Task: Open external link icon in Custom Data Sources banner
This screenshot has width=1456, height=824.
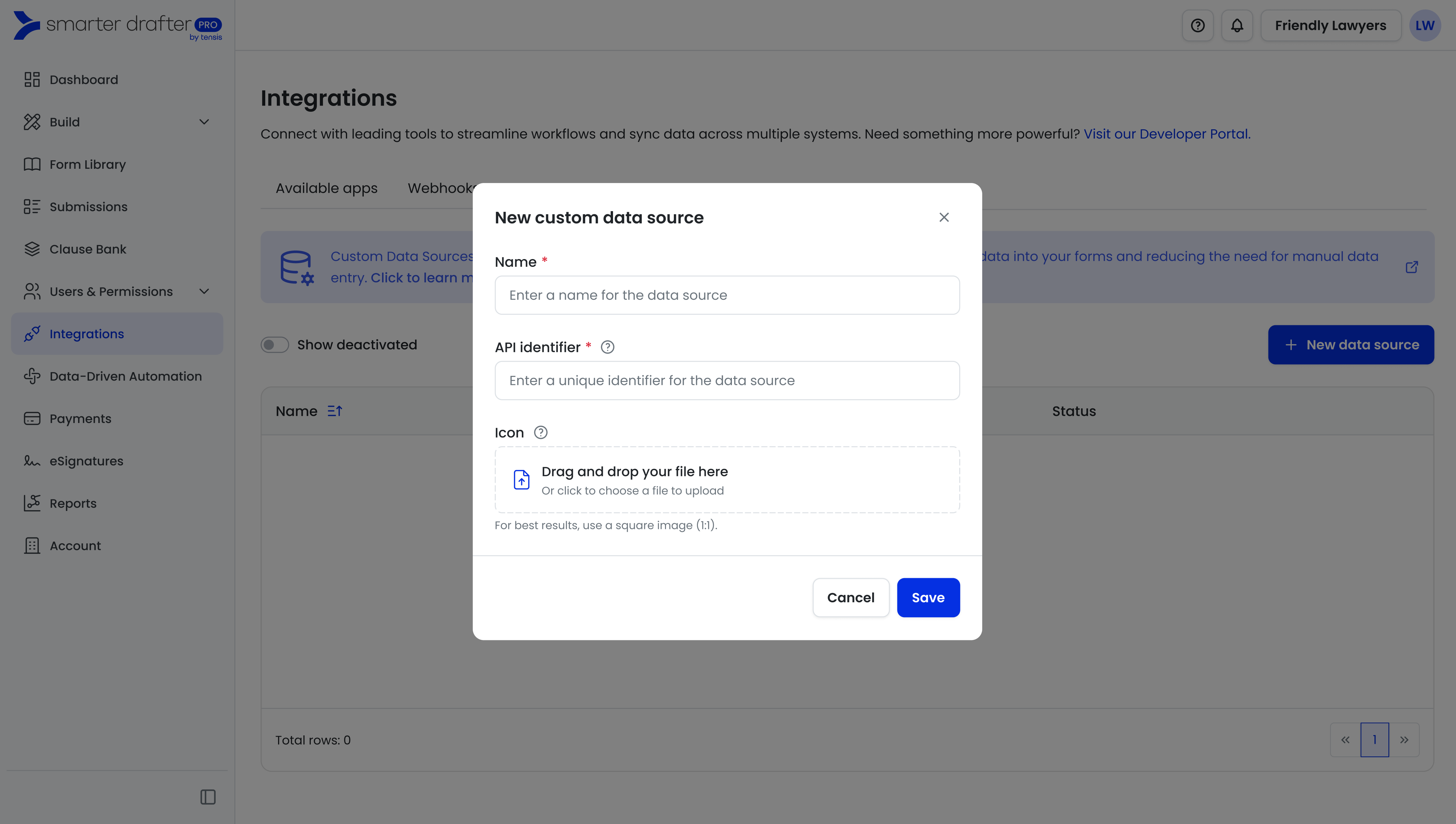Action: (x=1412, y=267)
